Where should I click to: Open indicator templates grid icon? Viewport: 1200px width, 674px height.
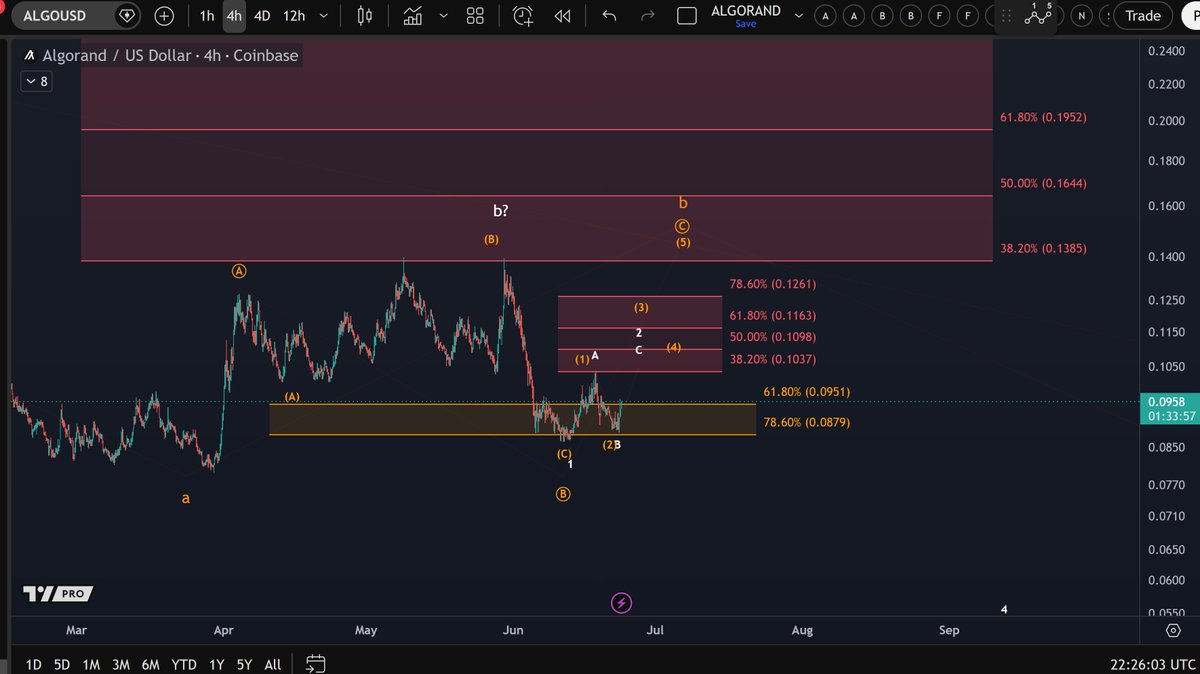[475, 16]
